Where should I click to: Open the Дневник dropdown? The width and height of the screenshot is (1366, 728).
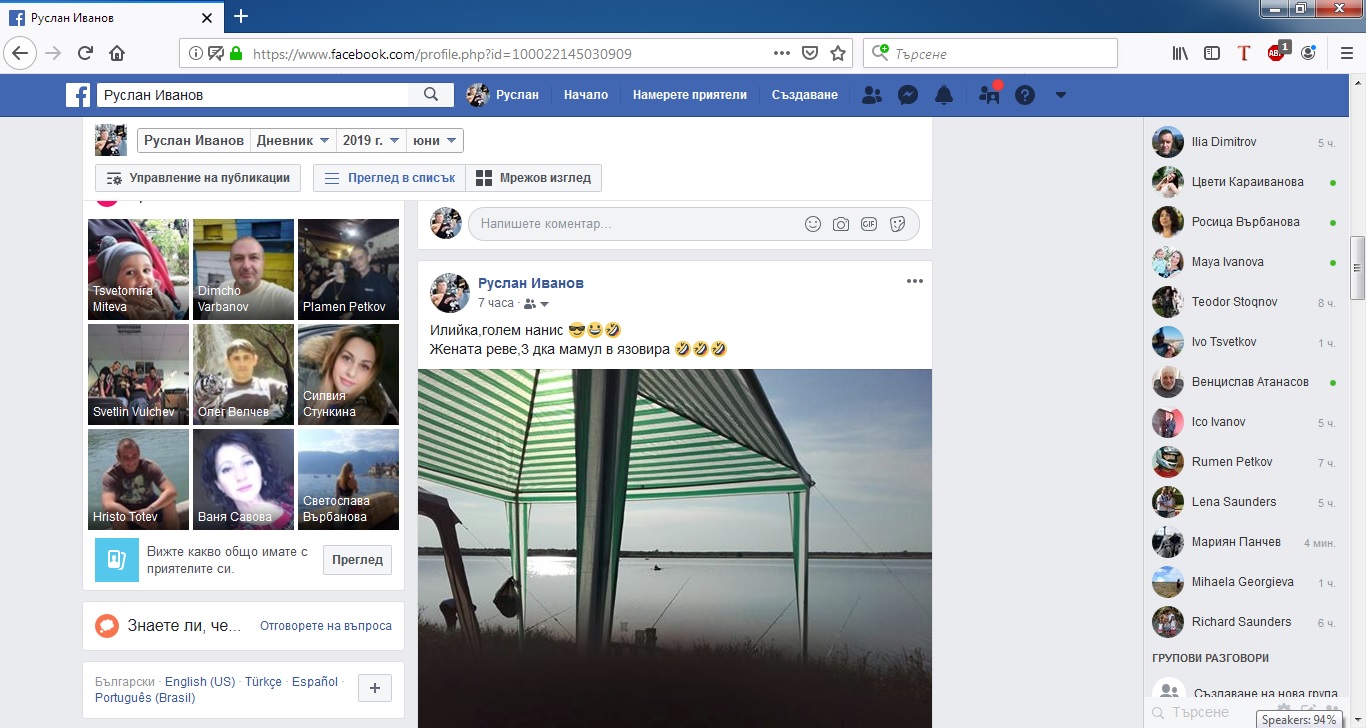coord(293,141)
